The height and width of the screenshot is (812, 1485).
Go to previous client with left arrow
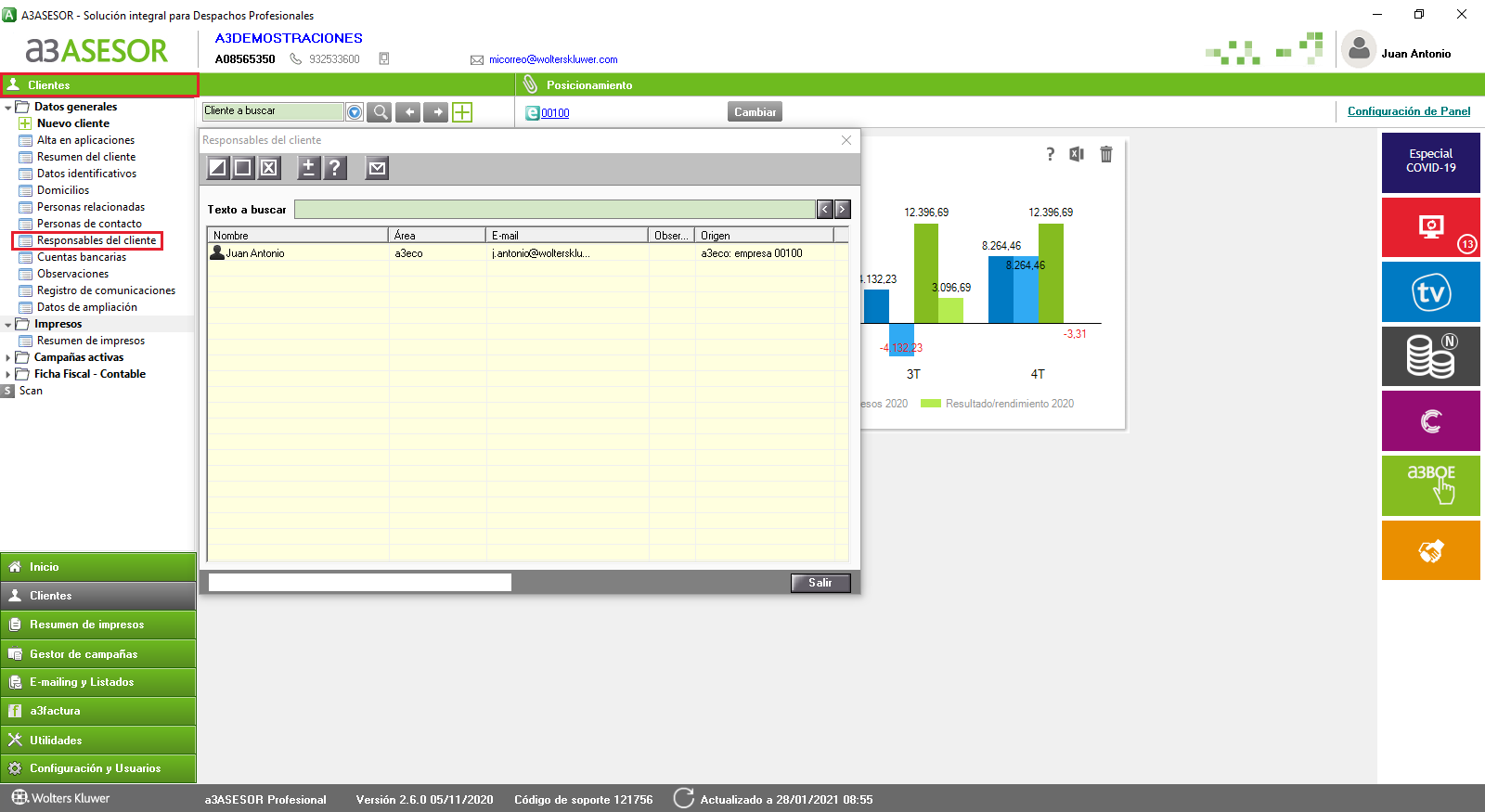pyautogui.click(x=408, y=112)
